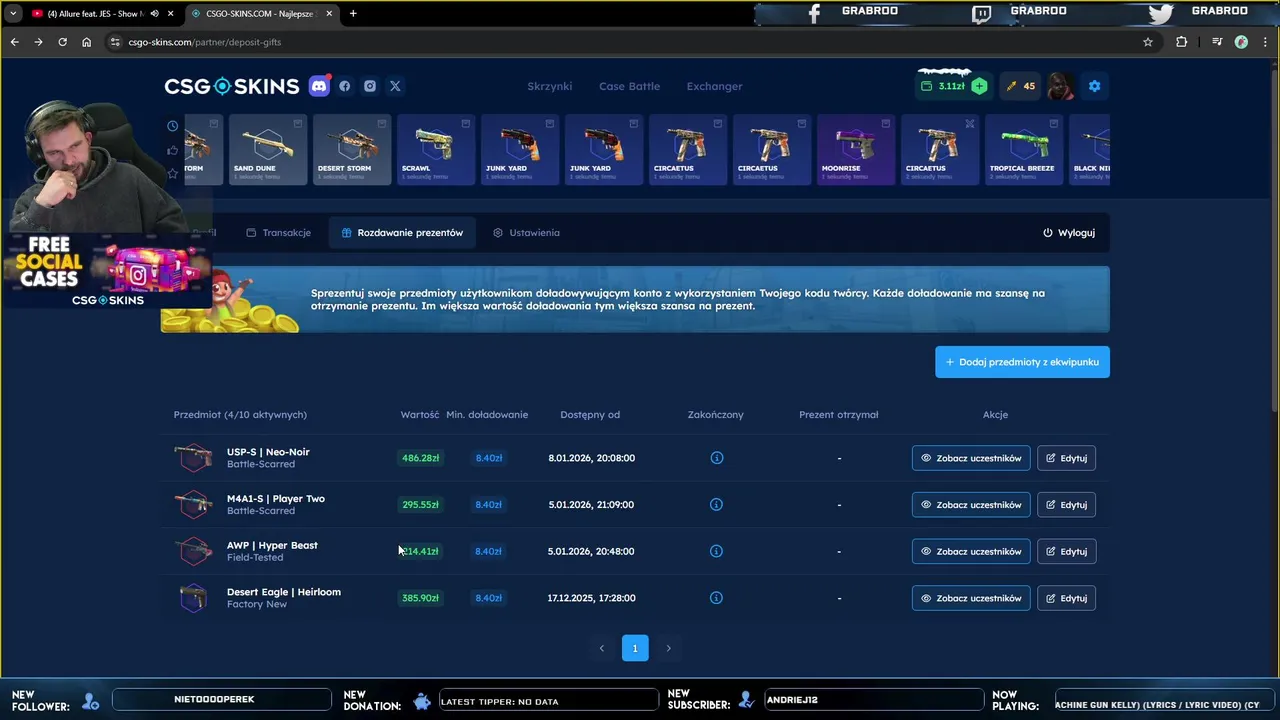Image resolution: width=1280 pixels, height=720 pixels.
Task: Edit the M4A1-S Player Two gift
Action: (1066, 504)
